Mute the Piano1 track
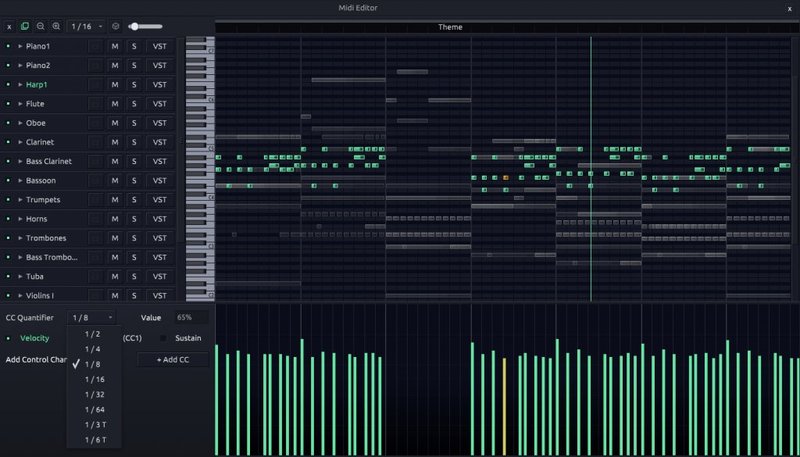Image resolution: width=800 pixels, height=457 pixels. (115, 47)
